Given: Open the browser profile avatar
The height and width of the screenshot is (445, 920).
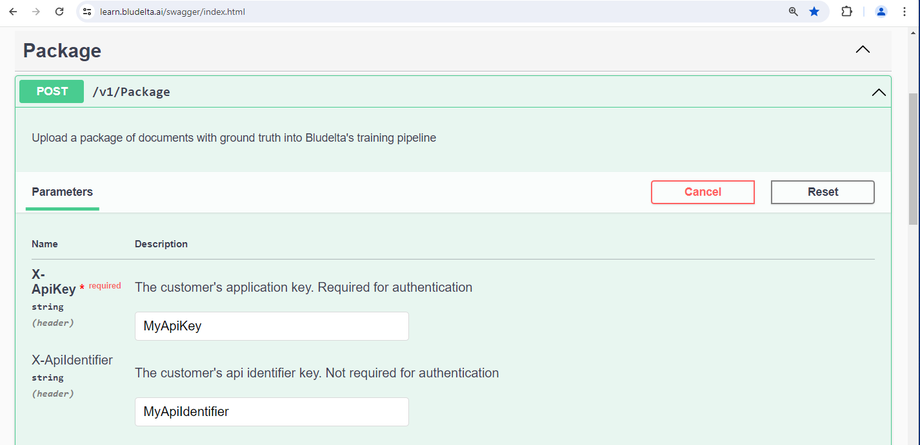Looking at the screenshot, I should coord(881,12).
